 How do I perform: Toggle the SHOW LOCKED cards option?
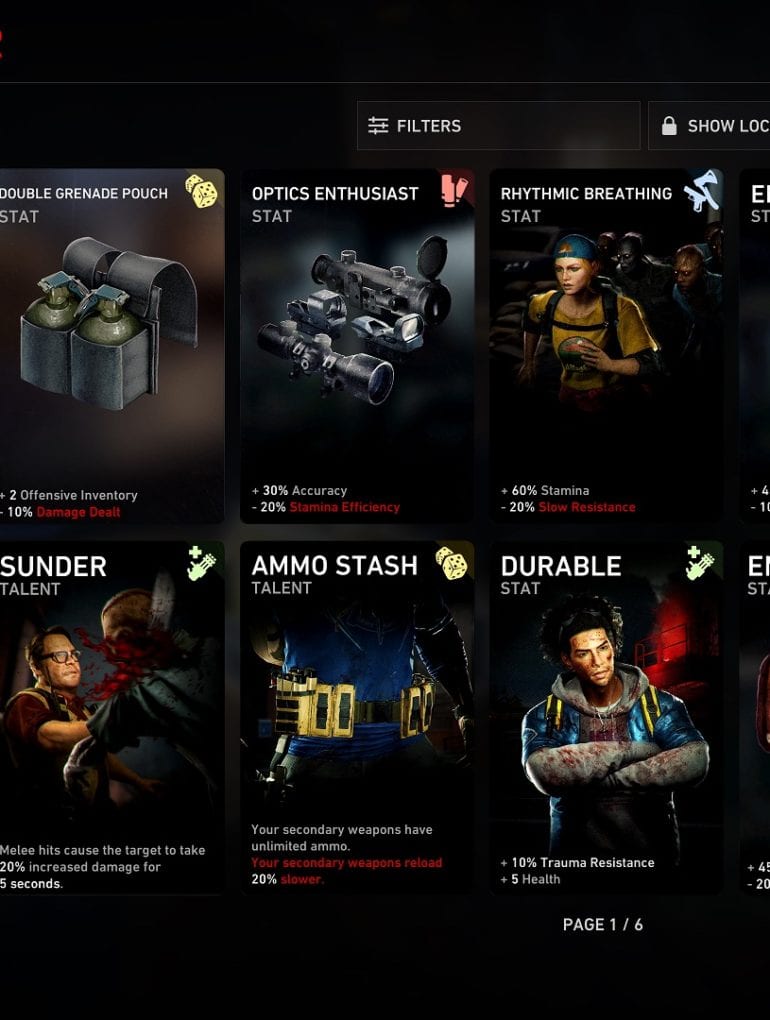tap(709, 126)
